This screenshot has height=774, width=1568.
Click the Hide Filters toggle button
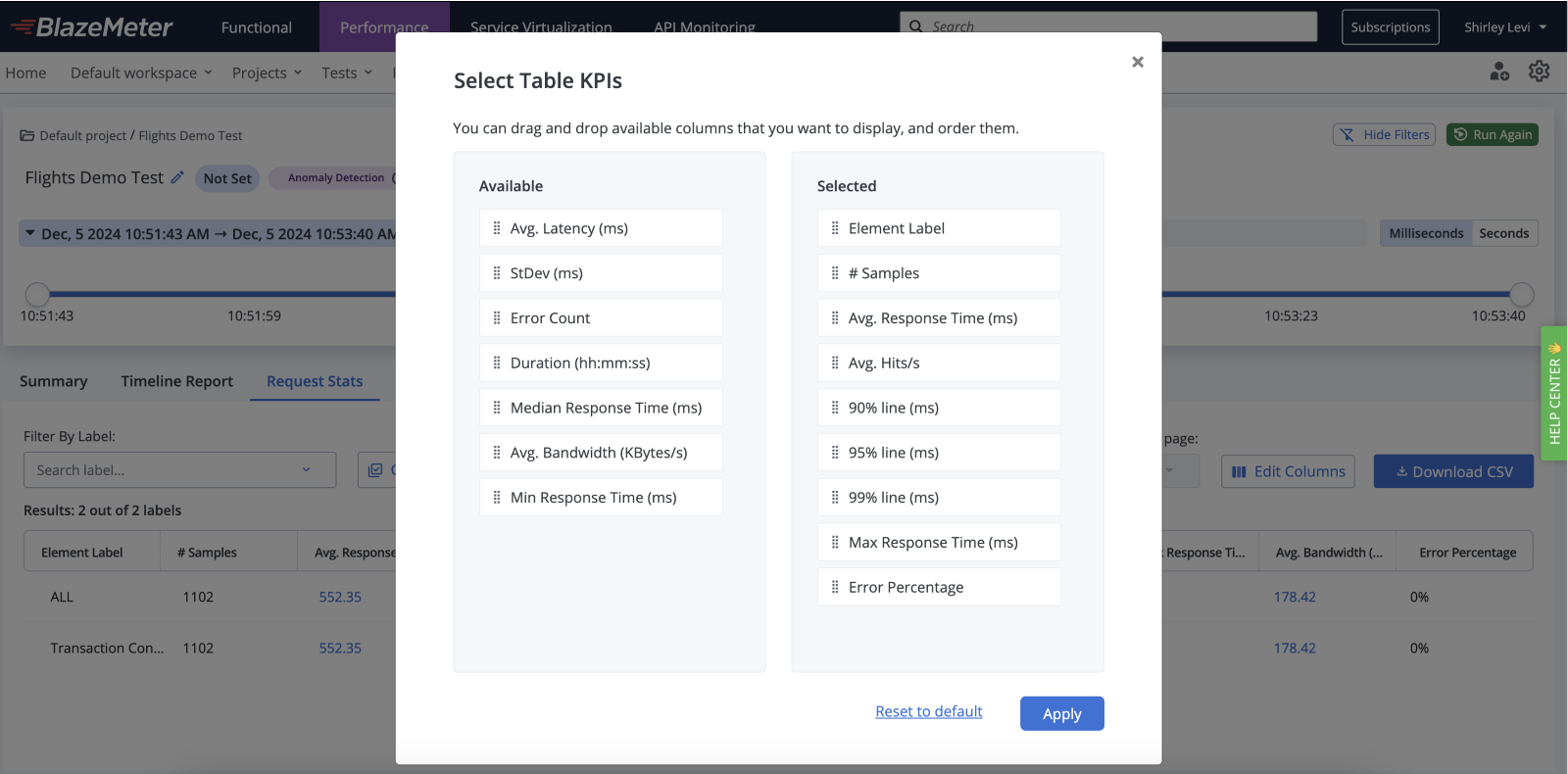tap(1384, 134)
